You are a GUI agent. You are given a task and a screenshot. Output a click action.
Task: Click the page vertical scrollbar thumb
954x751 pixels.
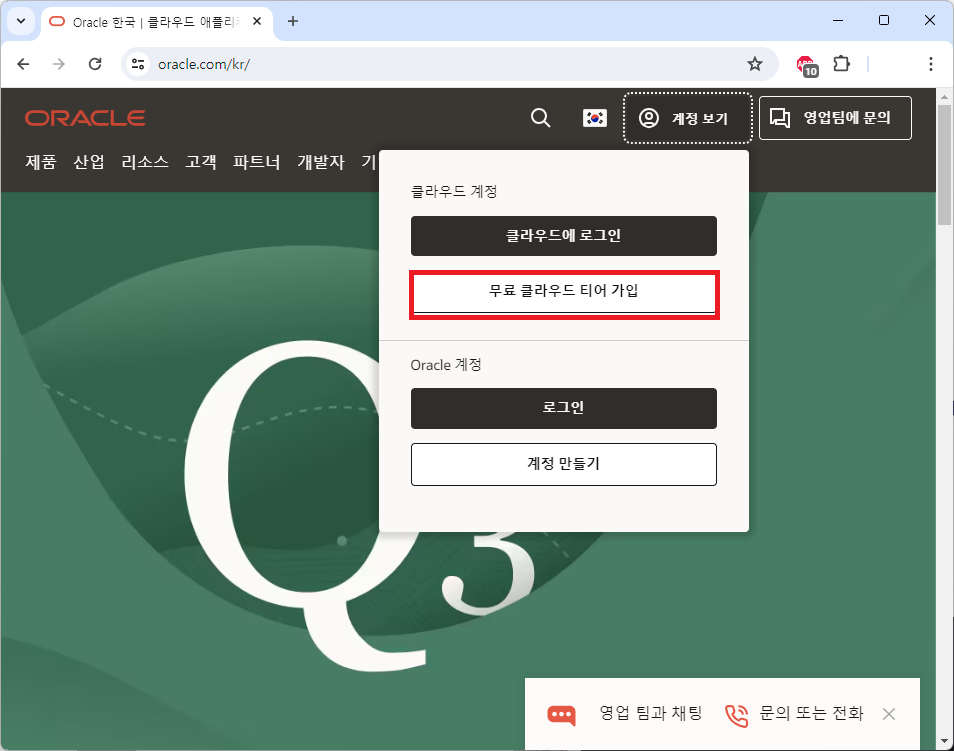tap(944, 165)
